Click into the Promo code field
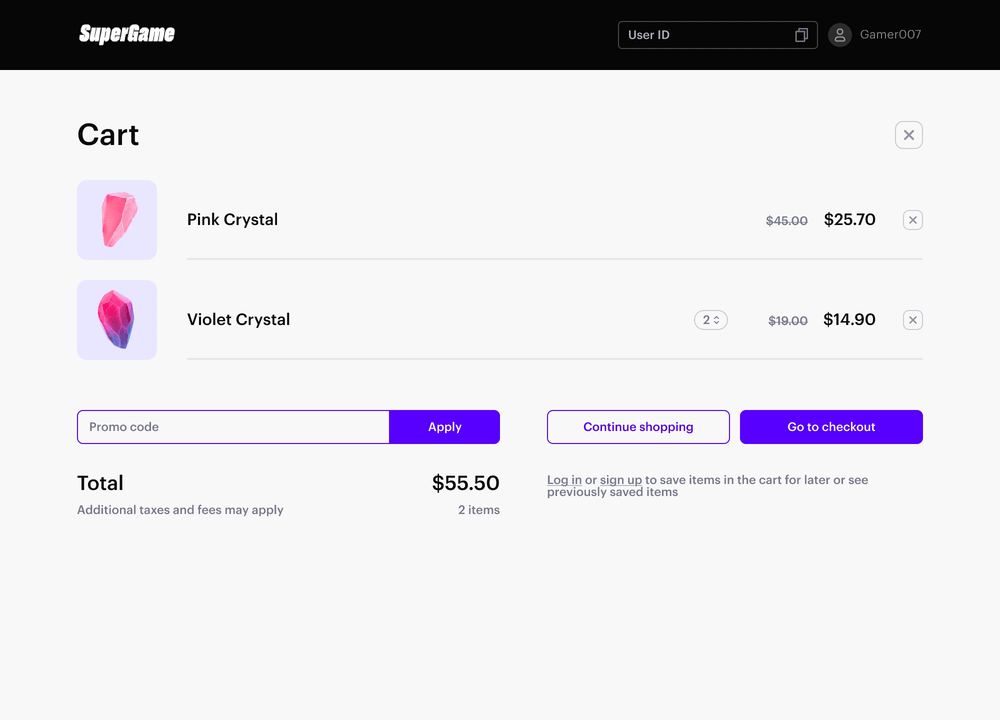The image size is (1000, 720). click(x=233, y=427)
